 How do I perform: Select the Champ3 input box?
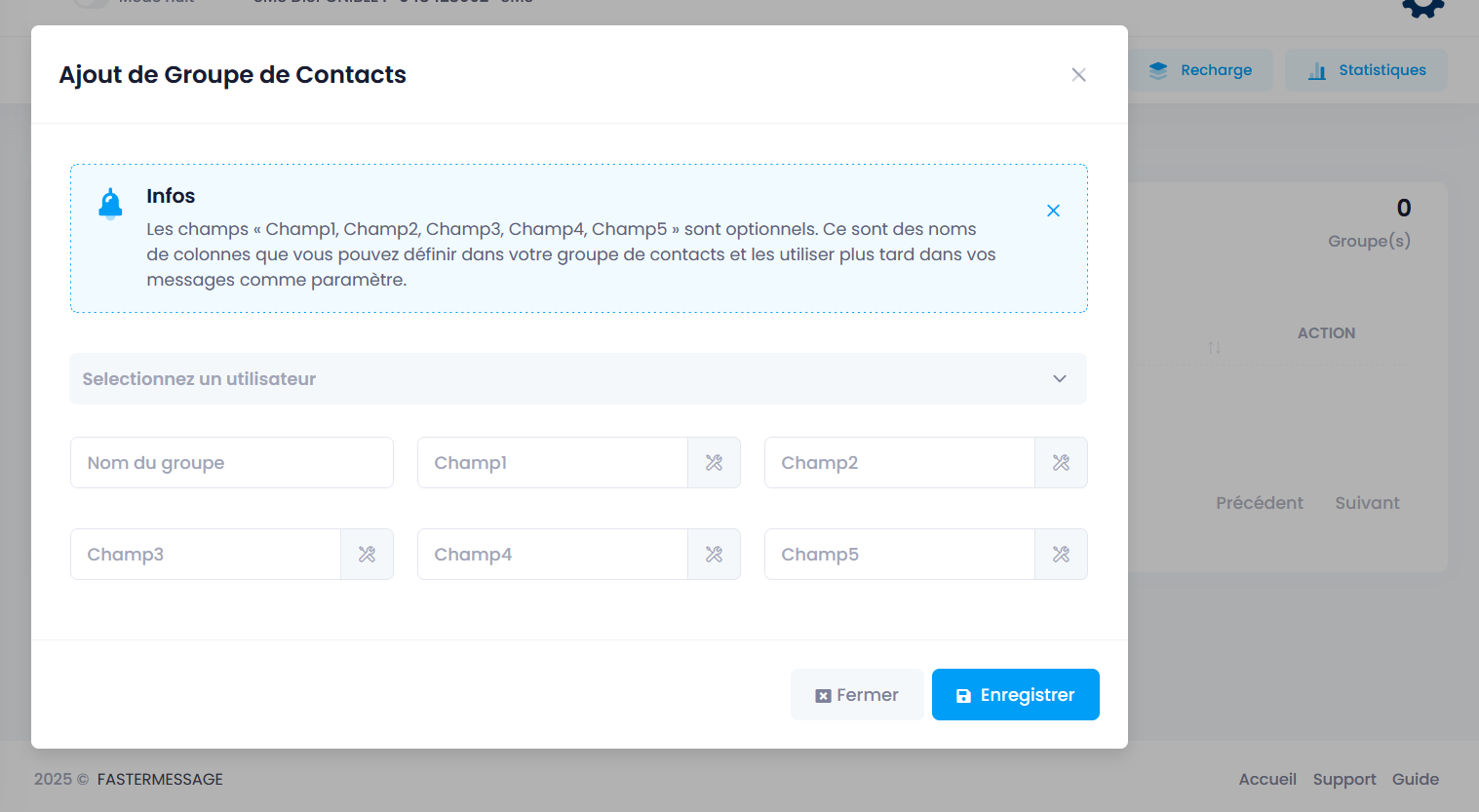point(205,555)
